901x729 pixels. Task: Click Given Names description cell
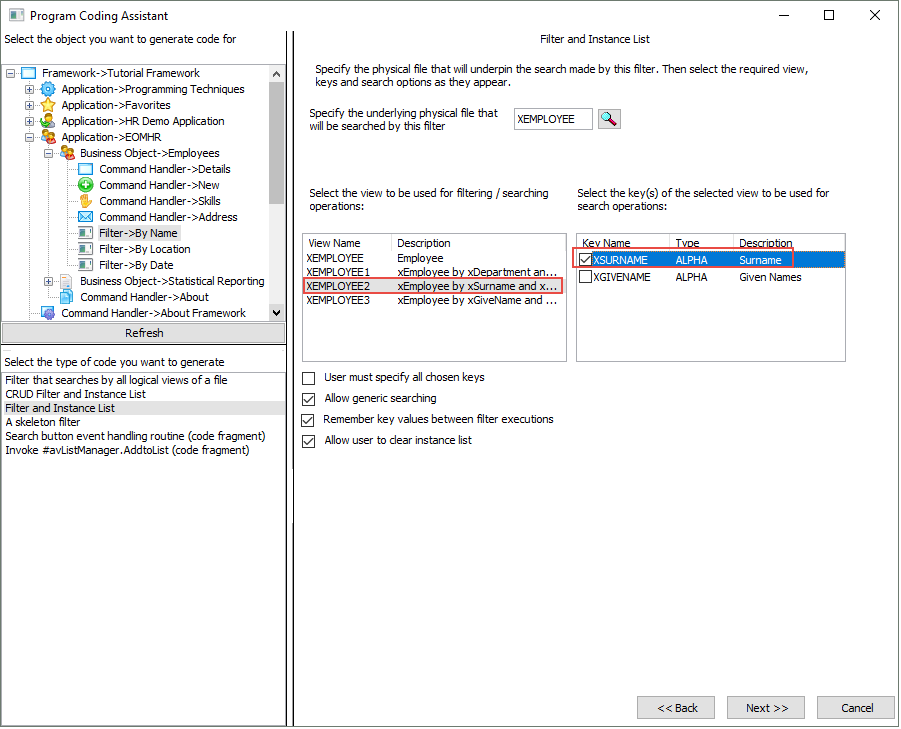tap(770, 277)
